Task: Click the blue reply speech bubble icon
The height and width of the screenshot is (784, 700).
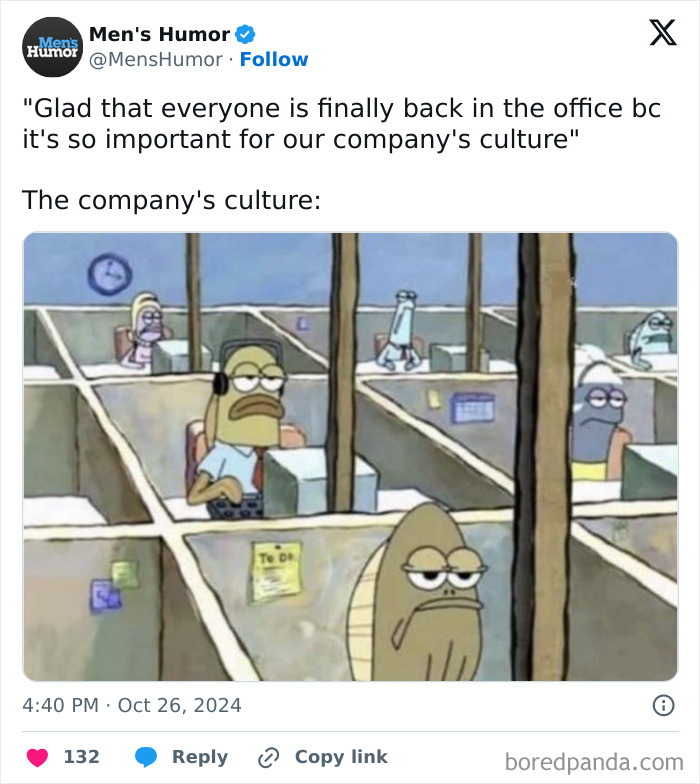Action: [x=146, y=757]
